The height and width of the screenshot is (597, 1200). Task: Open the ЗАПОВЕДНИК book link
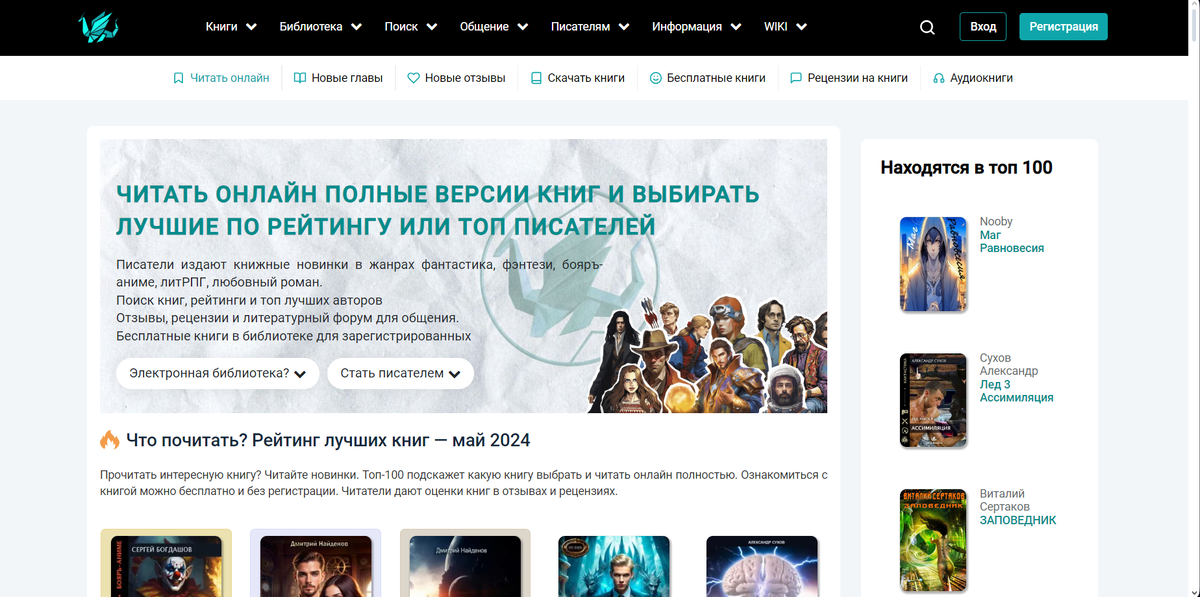click(1018, 520)
